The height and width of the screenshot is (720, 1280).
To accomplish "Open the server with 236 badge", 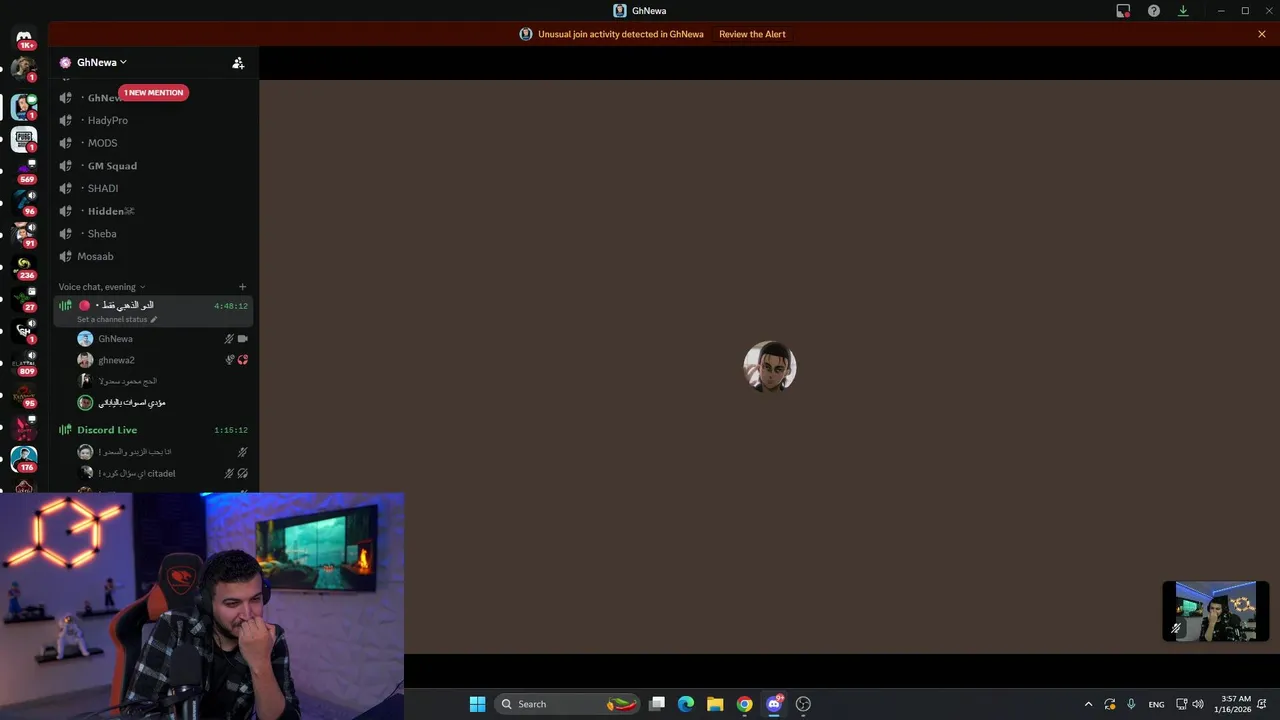I will pos(24,266).
